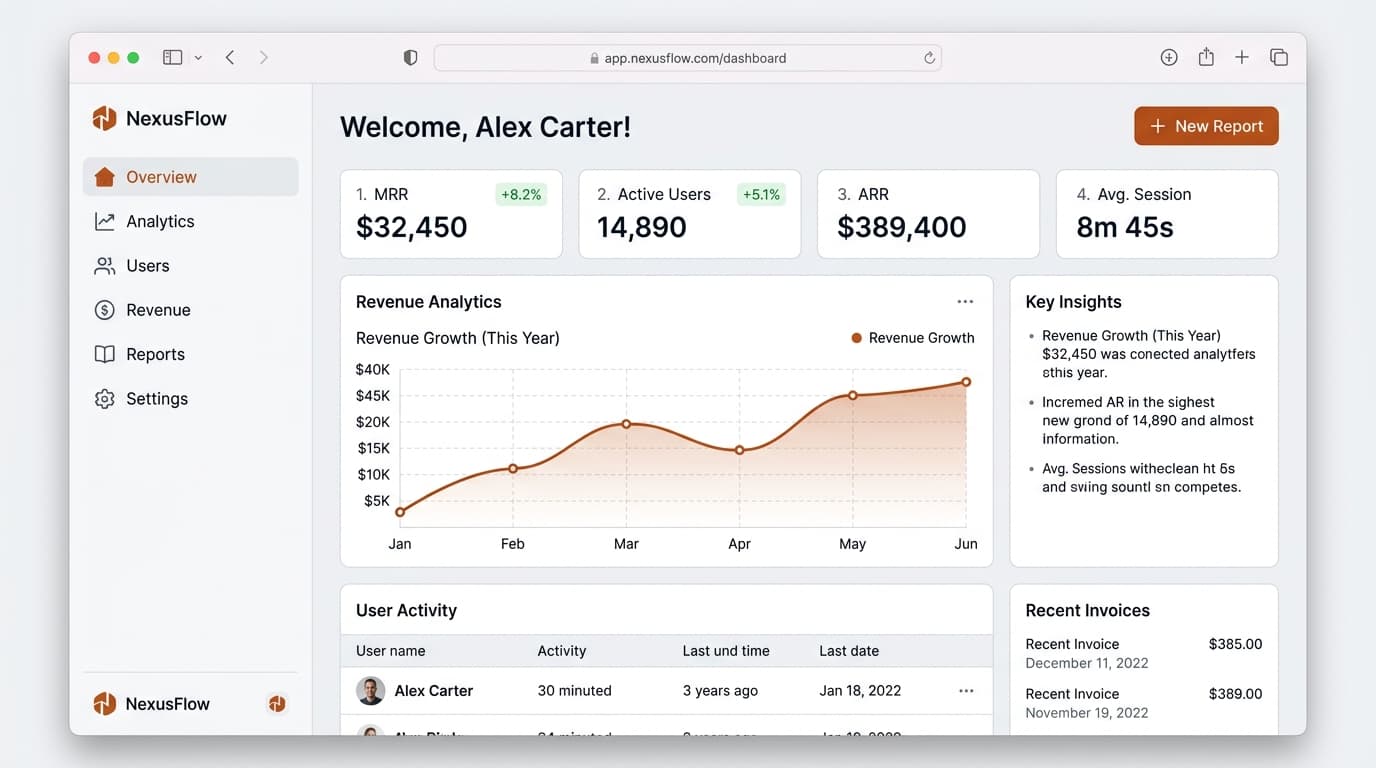This screenshot has height=768, width=1376.
Task: Click the ARR value $389,400
Action: [x=902, y=227]
